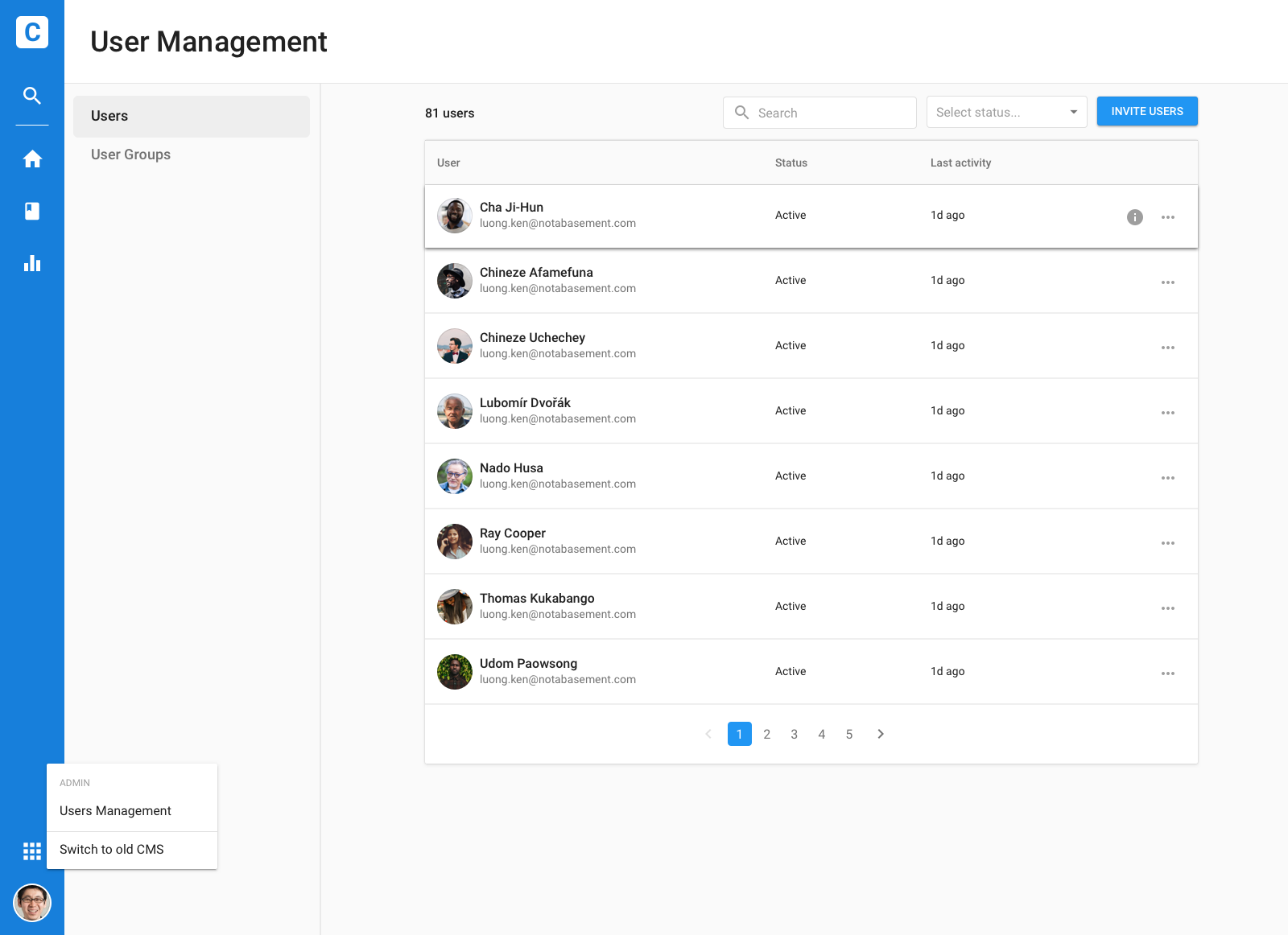
Task: Open analytics bar chart icon in the sidebar
Action: [32, 263]
